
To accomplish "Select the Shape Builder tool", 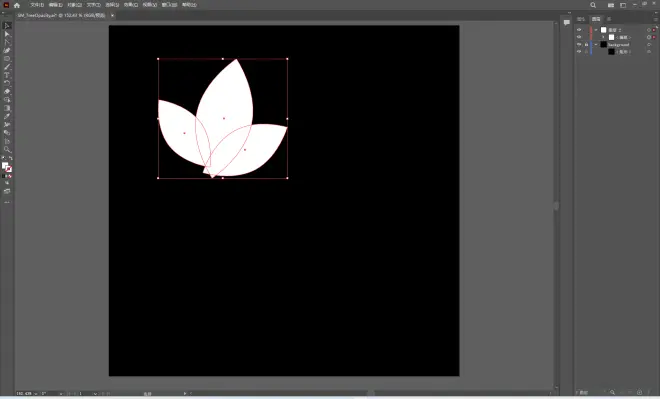I will 7,100.
